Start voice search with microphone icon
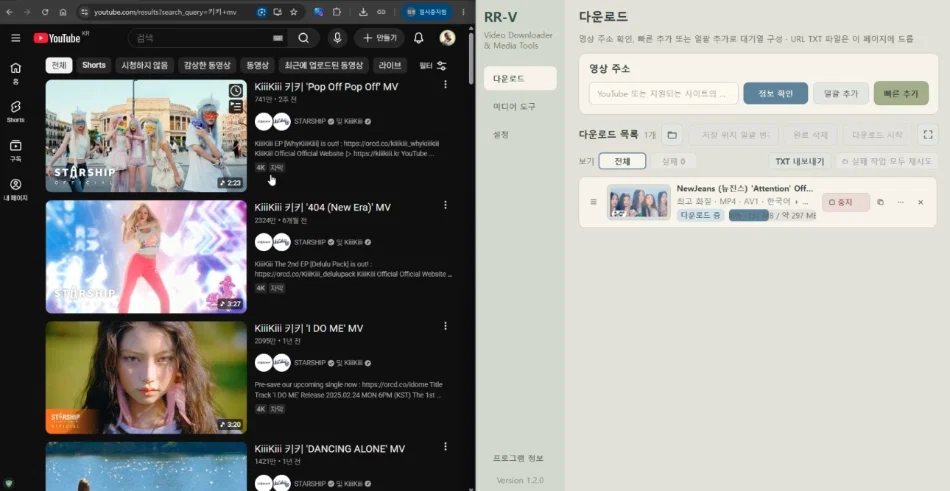This screenshot has height=491, width=950. point(337,38)
